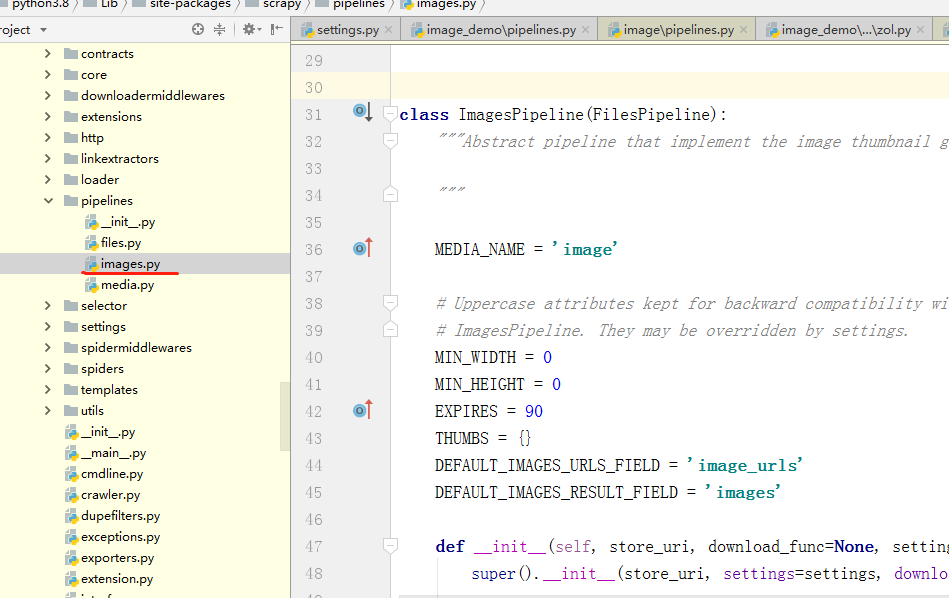This screenshot has width=949, height=598.
Task: Click the overriding gutter icon on line 42
Action: click(363, 410)
